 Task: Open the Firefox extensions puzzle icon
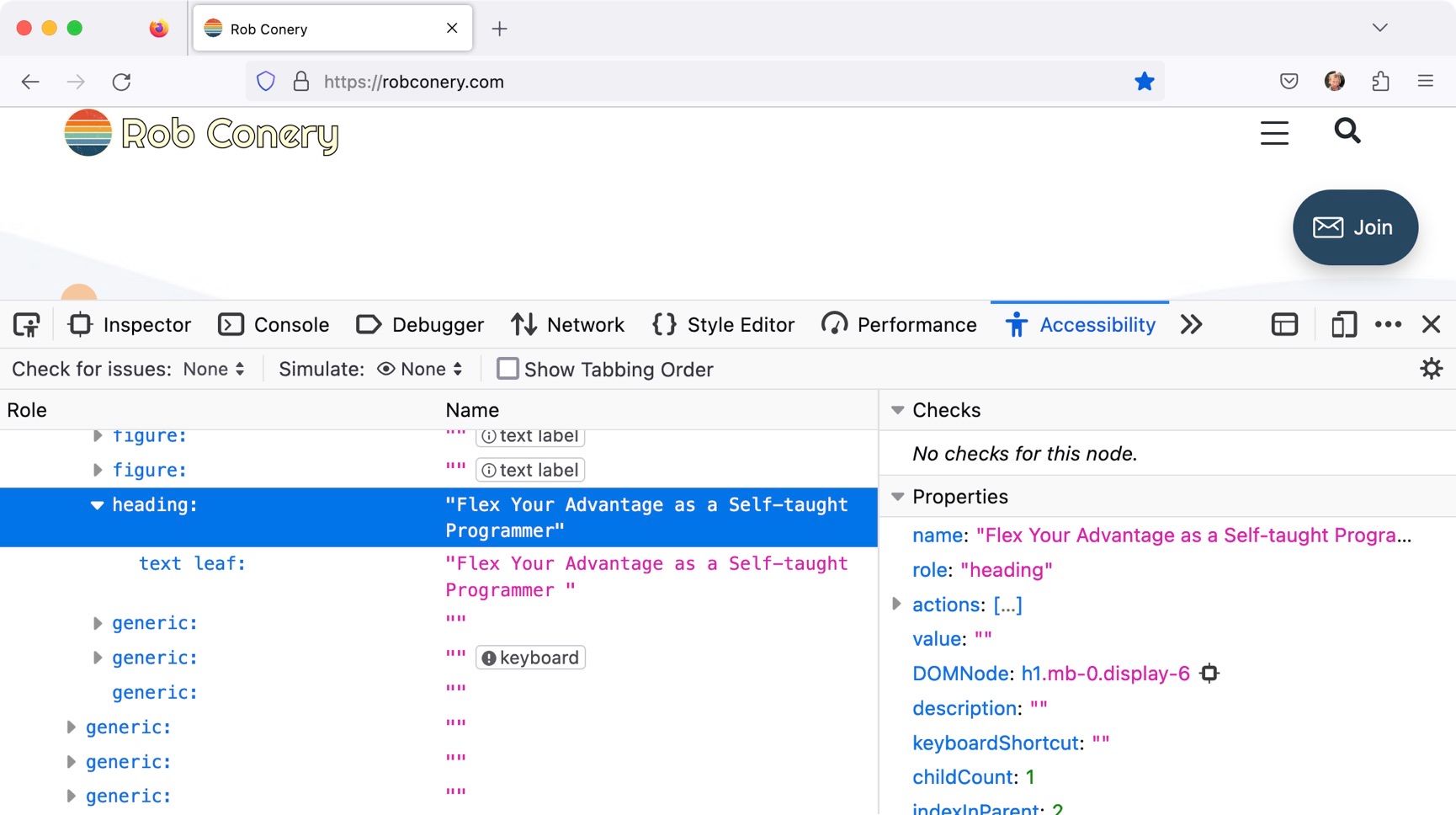pyautogui.click(x=1380, y=82)
